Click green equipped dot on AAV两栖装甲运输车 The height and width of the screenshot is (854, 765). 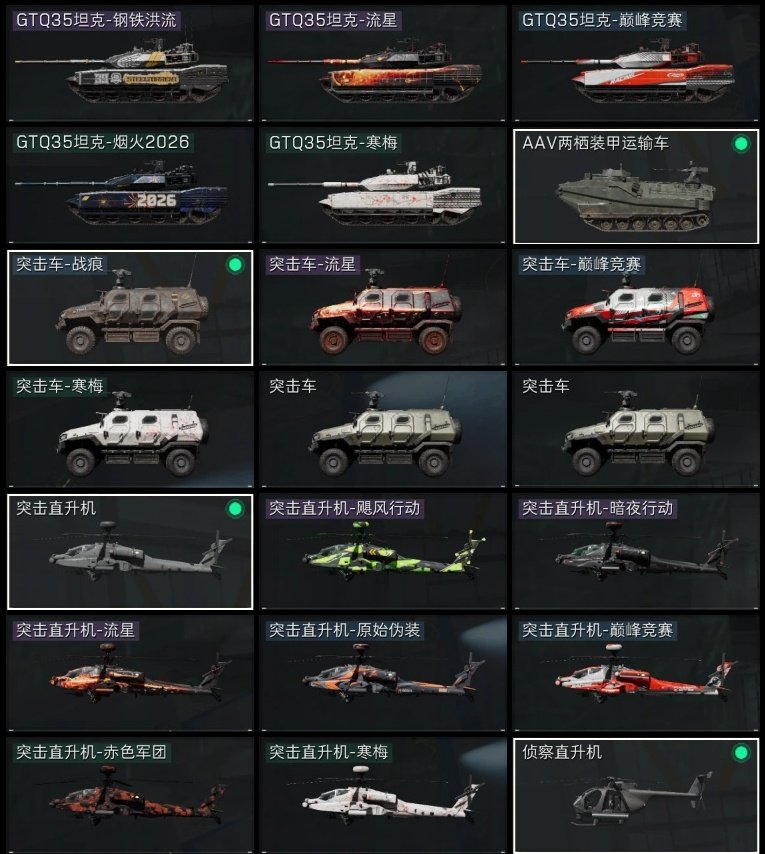(741, 144)
